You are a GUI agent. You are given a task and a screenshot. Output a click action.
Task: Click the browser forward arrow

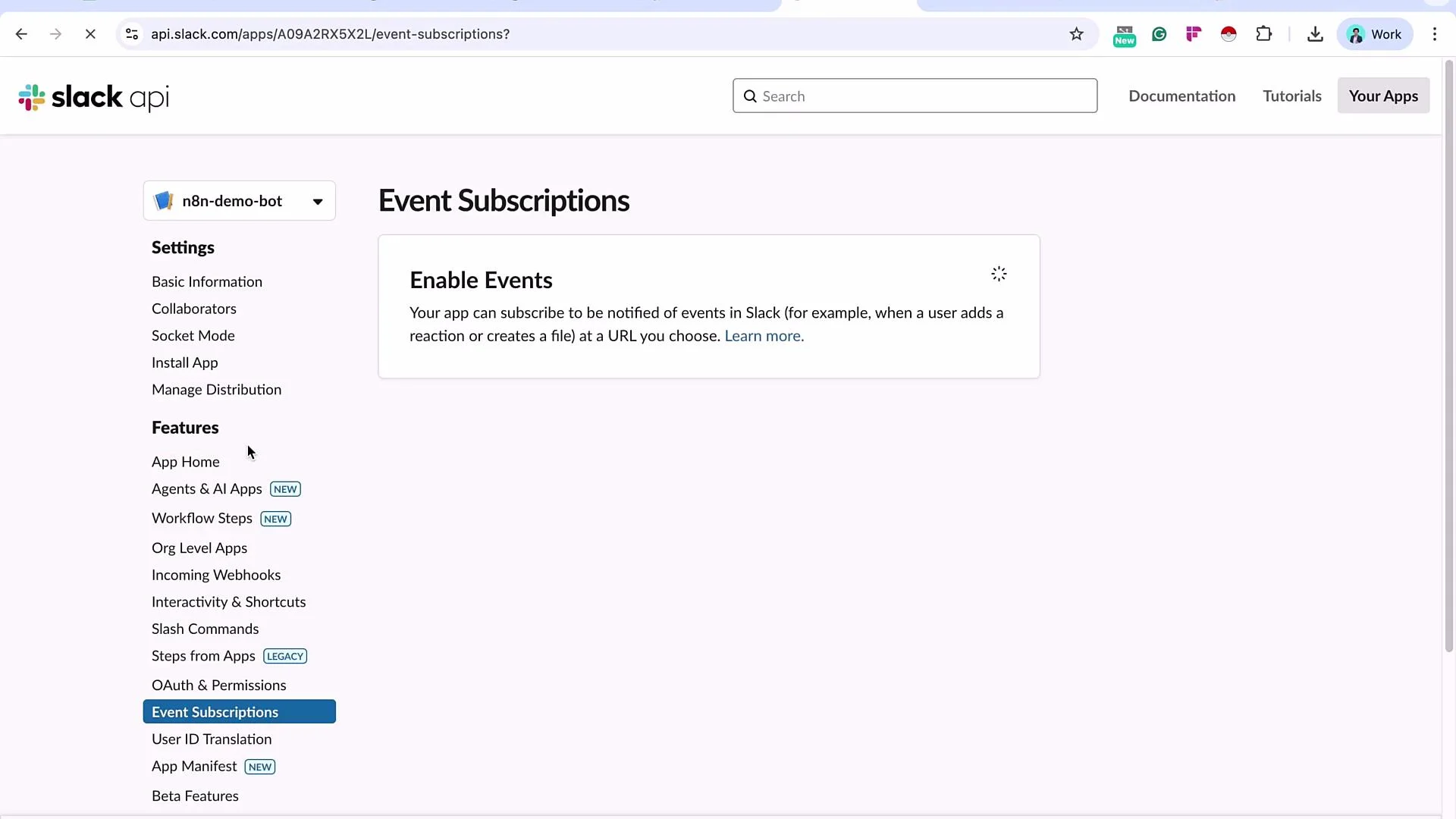coord(55,34)
